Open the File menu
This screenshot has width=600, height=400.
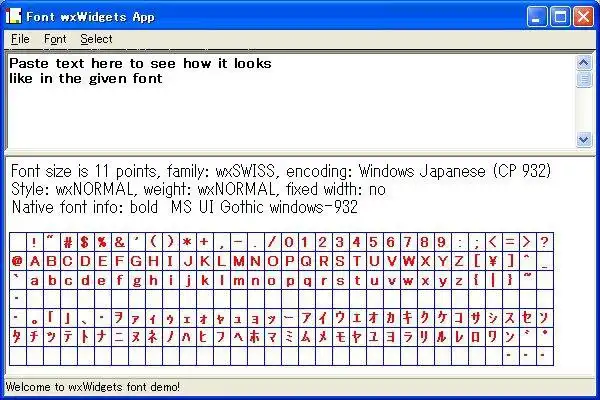20,39
